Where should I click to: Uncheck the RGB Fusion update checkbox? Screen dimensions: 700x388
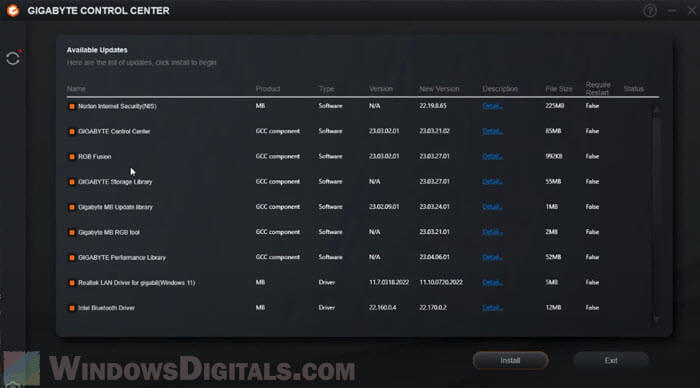[71, 157]
